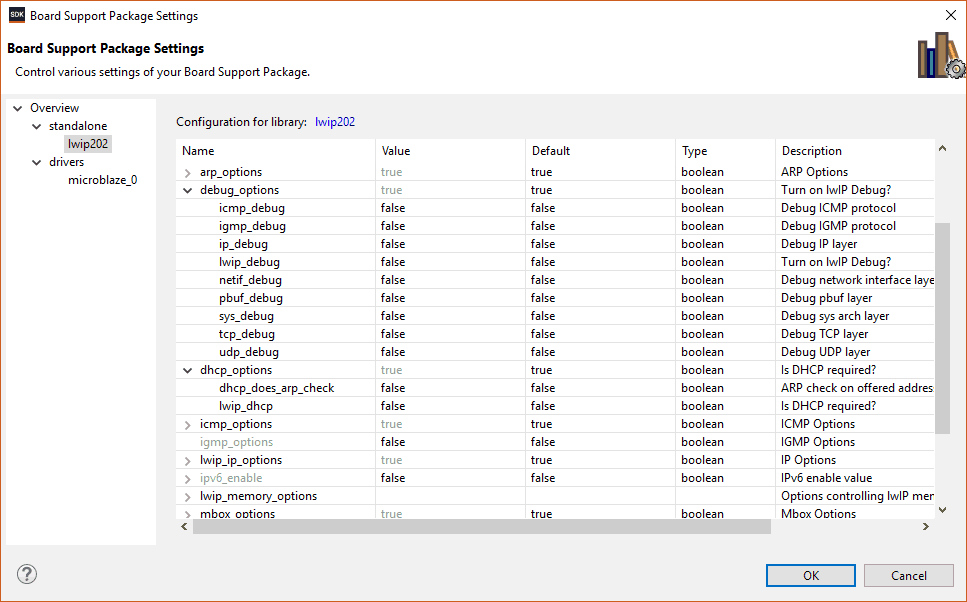Expand the icmp_options row
This screenshot has width=967, height=602.
(x=188, y=424)
